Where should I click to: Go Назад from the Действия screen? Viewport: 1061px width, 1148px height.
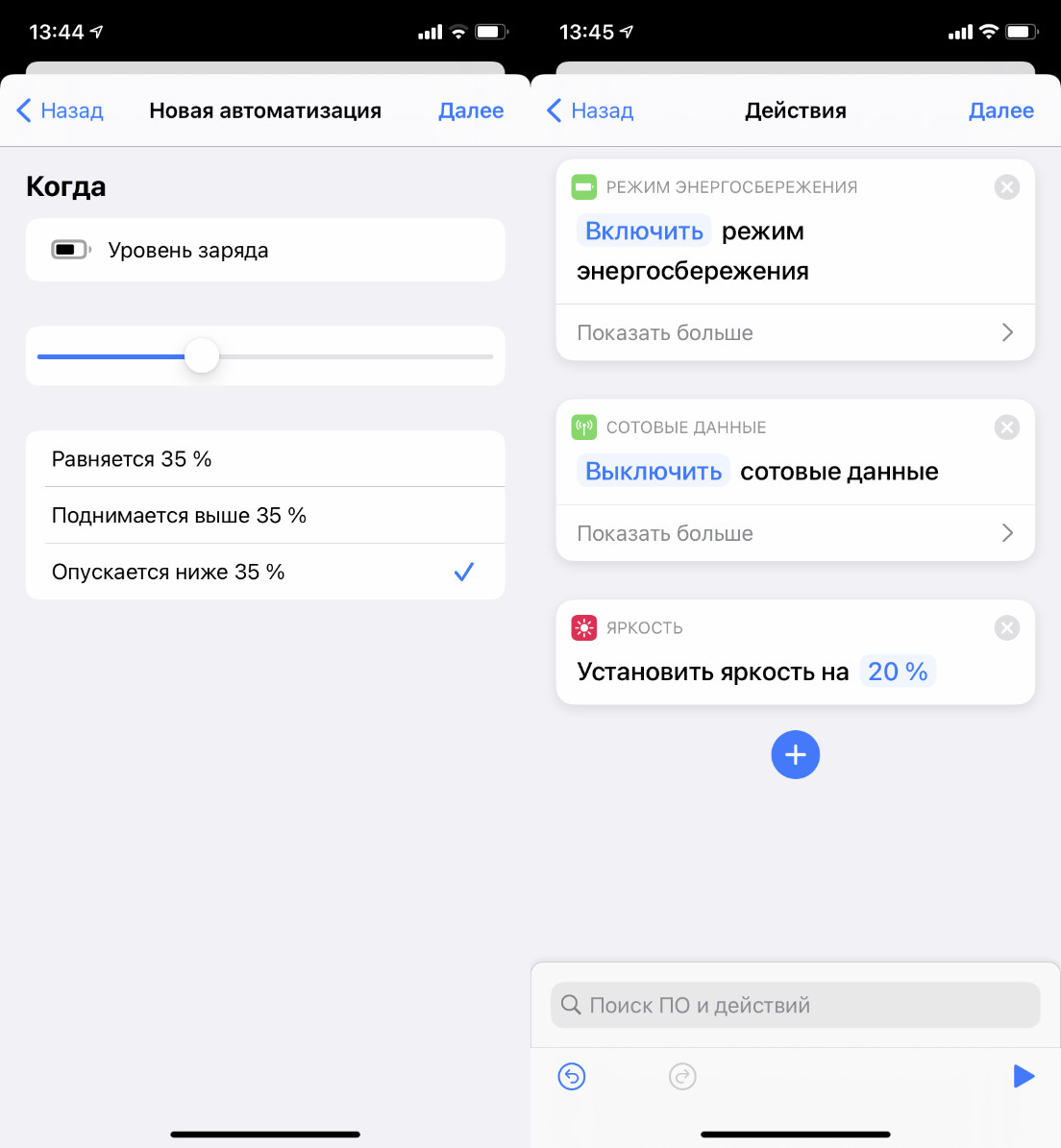pyautogui.click(x=590, y=110)
